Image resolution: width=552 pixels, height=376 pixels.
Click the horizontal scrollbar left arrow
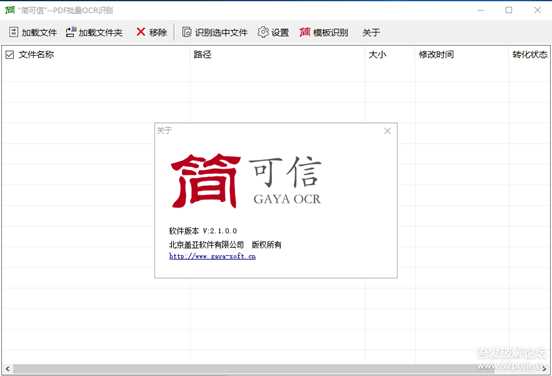click(x=7, y=369)
